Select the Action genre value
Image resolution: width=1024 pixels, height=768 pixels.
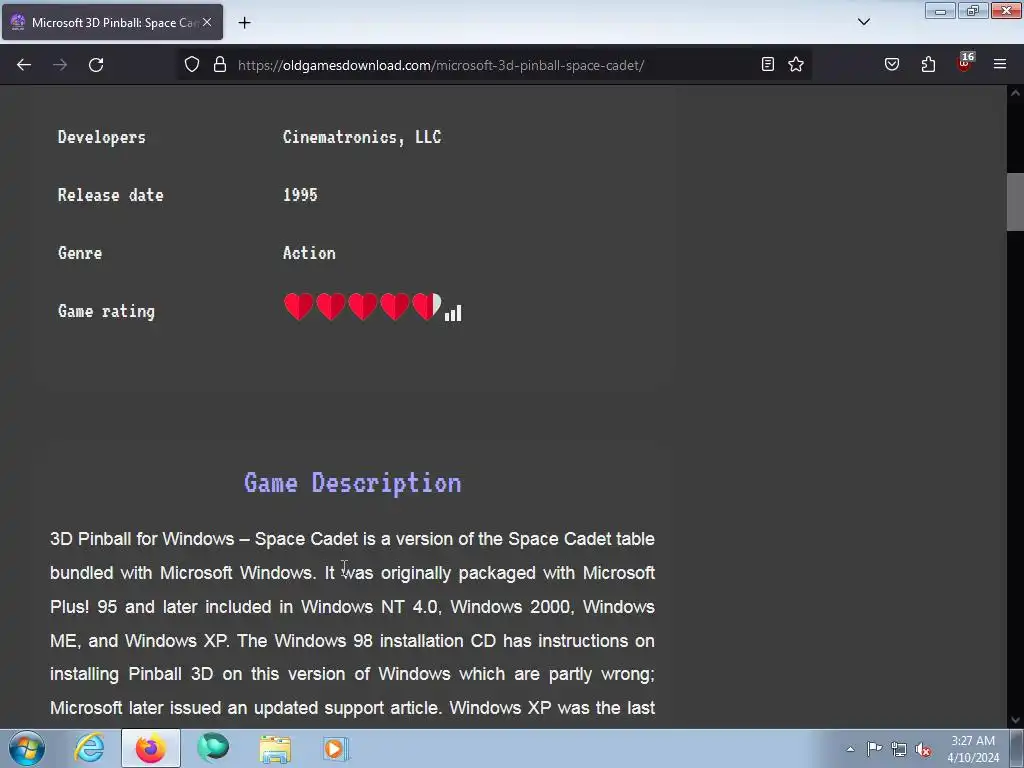click(x=309, y=253)
